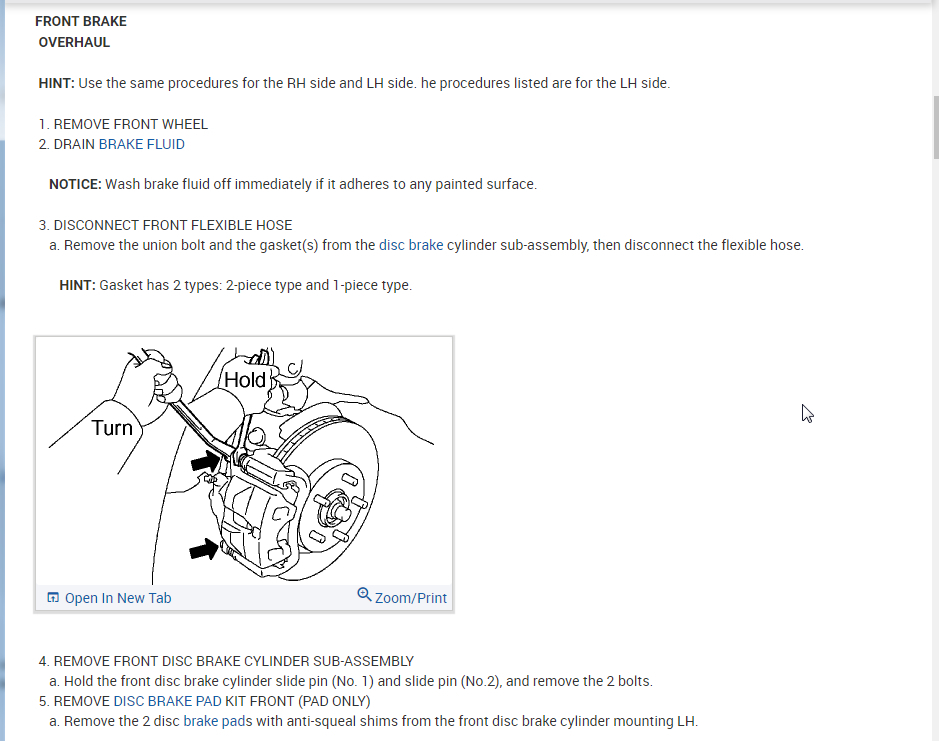Open the DISC BRAKE PAD link
This screenshot has width=939, height=741.
(167, 701)
